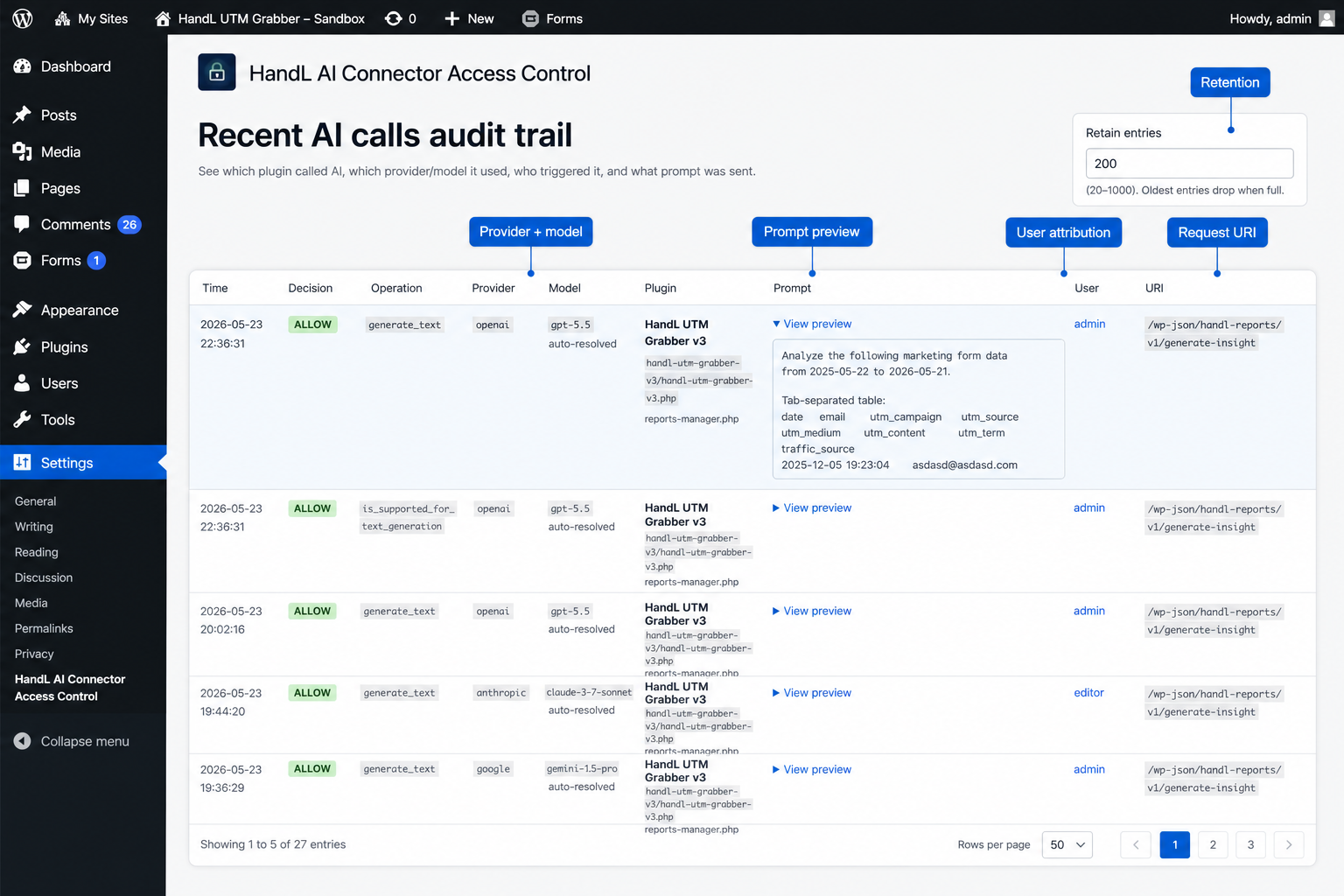Click the Provider + model button

click(531, 232)
